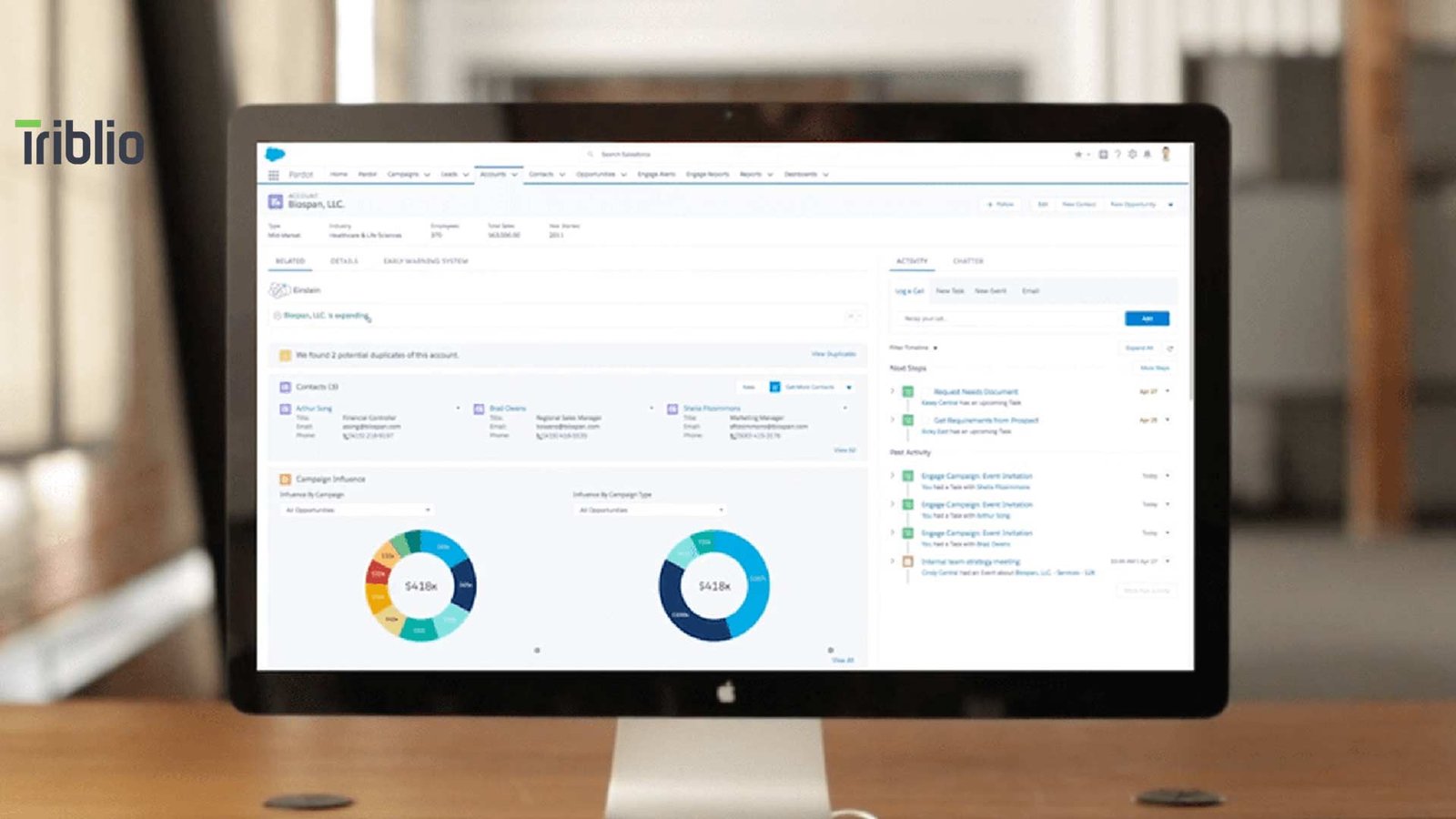Toggle Follow on the Biospan account

[x=1003, y=204]
